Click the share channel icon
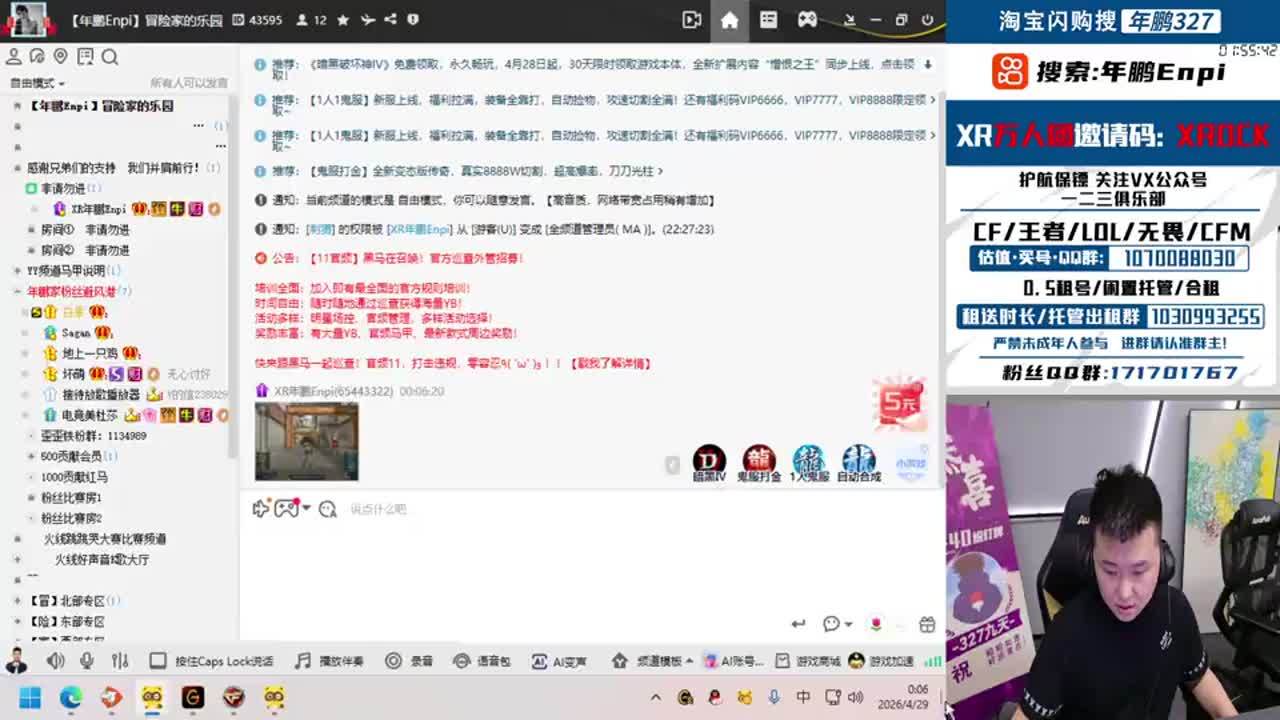The width and height of the screenshot is (1280, 720). click(x=390, y=20)
